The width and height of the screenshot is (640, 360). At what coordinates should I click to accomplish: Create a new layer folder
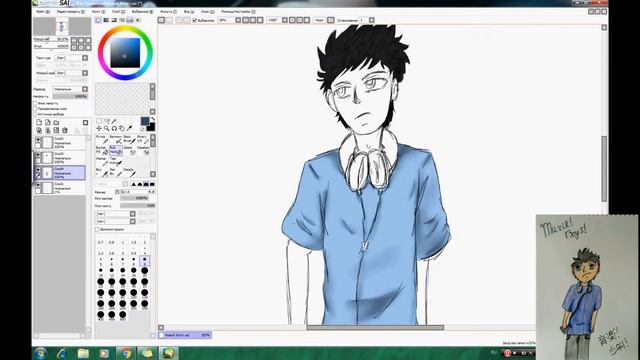point(56,122)
